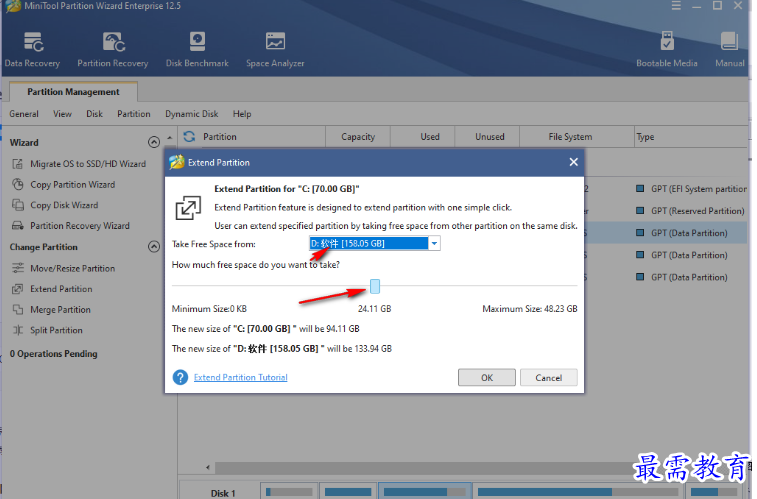This screenshot has width=757, height=499.
Task: Open the Dynamic Disk menu
Action: tap(192, 114)
